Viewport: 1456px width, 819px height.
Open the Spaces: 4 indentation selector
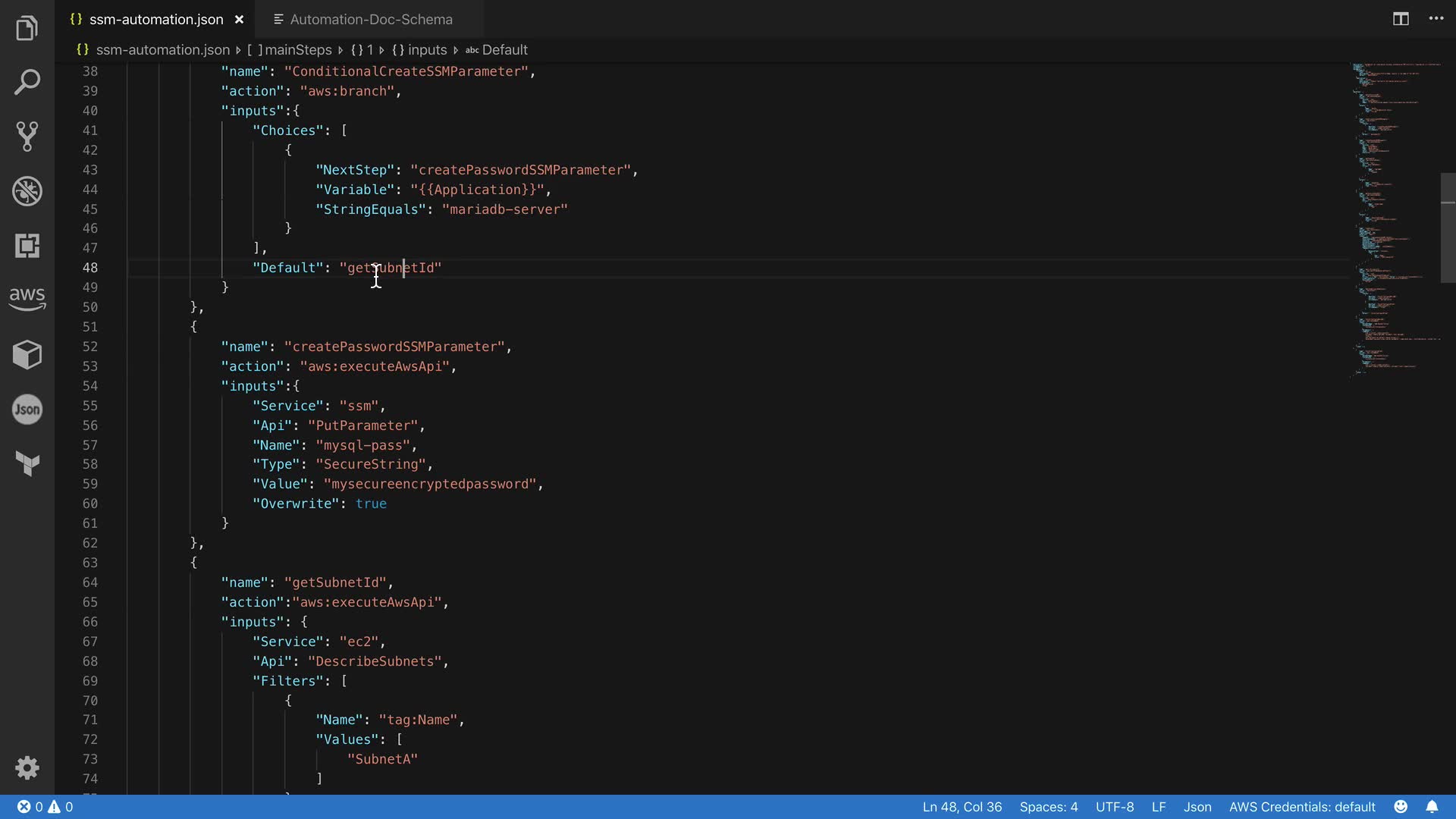(x=1048, y=807)
